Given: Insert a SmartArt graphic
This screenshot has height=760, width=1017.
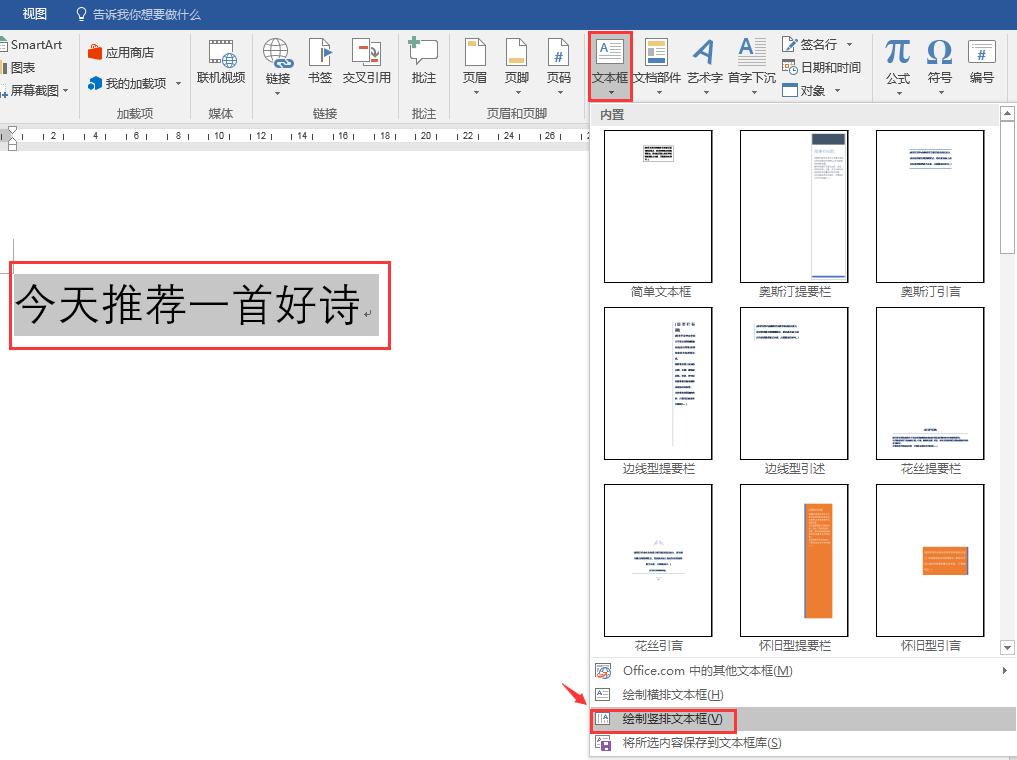Looking at the screenshot, I should coord(34,44).
